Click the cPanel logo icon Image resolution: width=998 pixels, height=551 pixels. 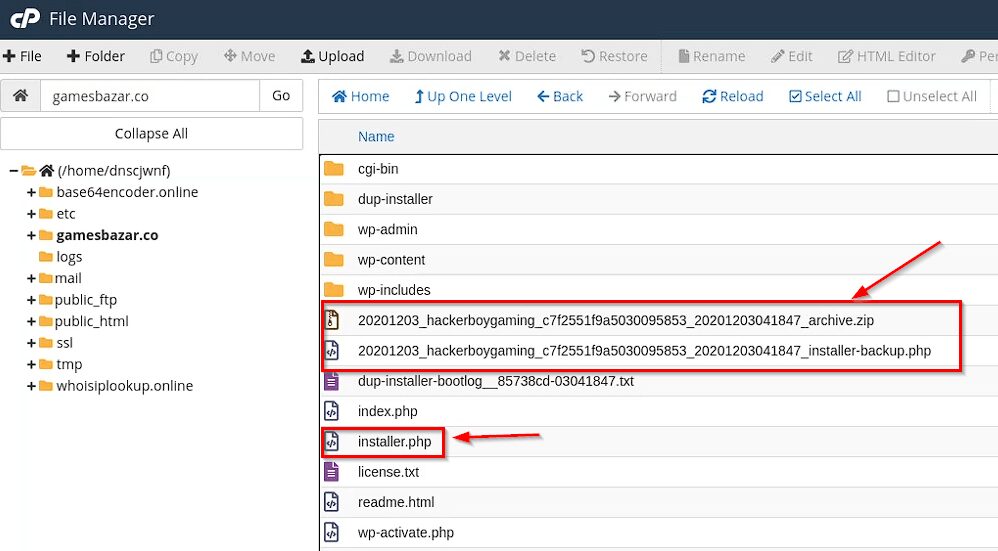(x=25, y=18)
